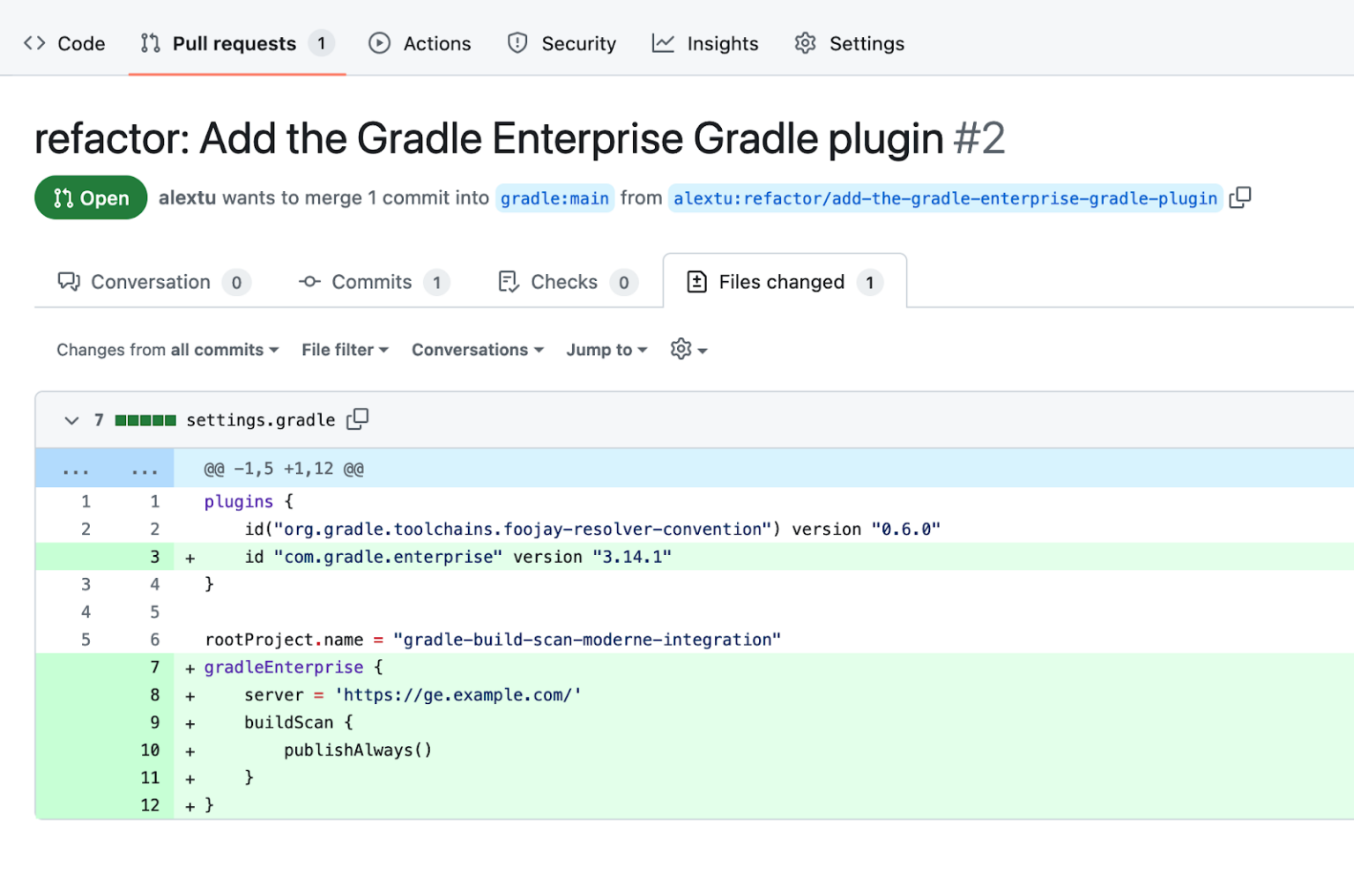Copy settings.gradle file path icon
1354x896 pixels.
coord(357,419)
